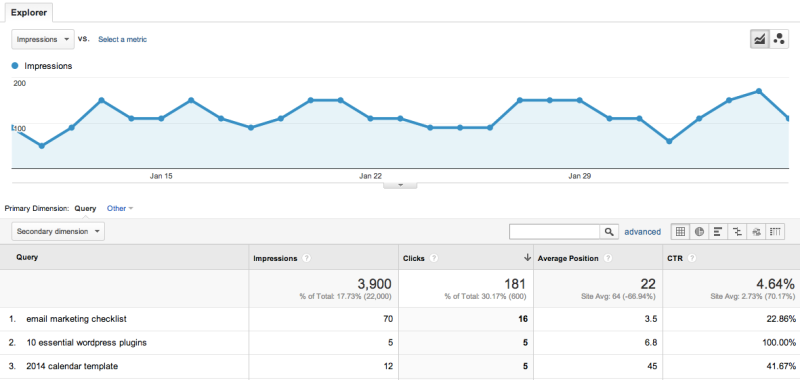Image resolution: width=800 pixels, height=380 pixels.
Task: Click the 200 y-axis label
Action: point(19,83)
